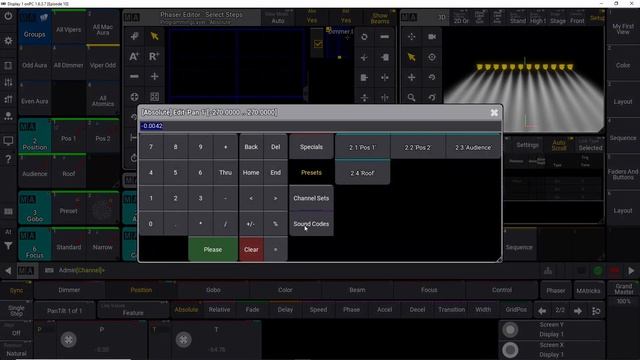Open the Link Values Feature dropdown
This screenshot has height=360, width=640.
[x=133, y=310]
